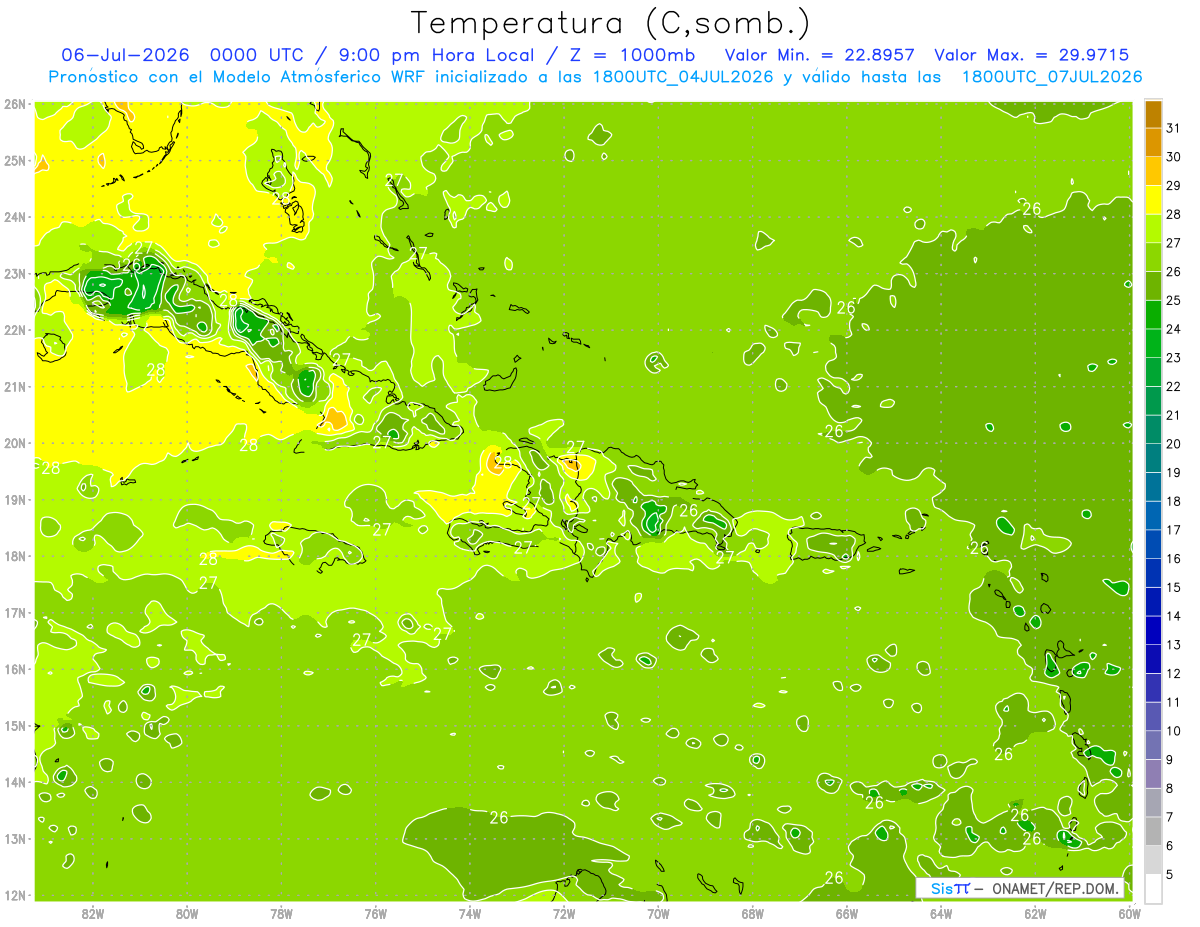1200x927 pixels.
Task: Select the '17N' latitude label
Action: point(14,612)
